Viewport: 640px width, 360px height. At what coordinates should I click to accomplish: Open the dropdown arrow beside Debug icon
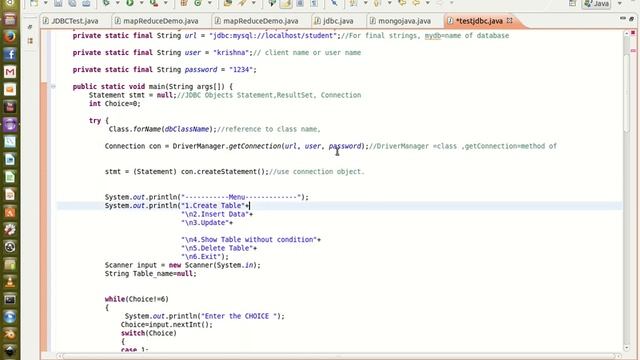pos(118,3)
